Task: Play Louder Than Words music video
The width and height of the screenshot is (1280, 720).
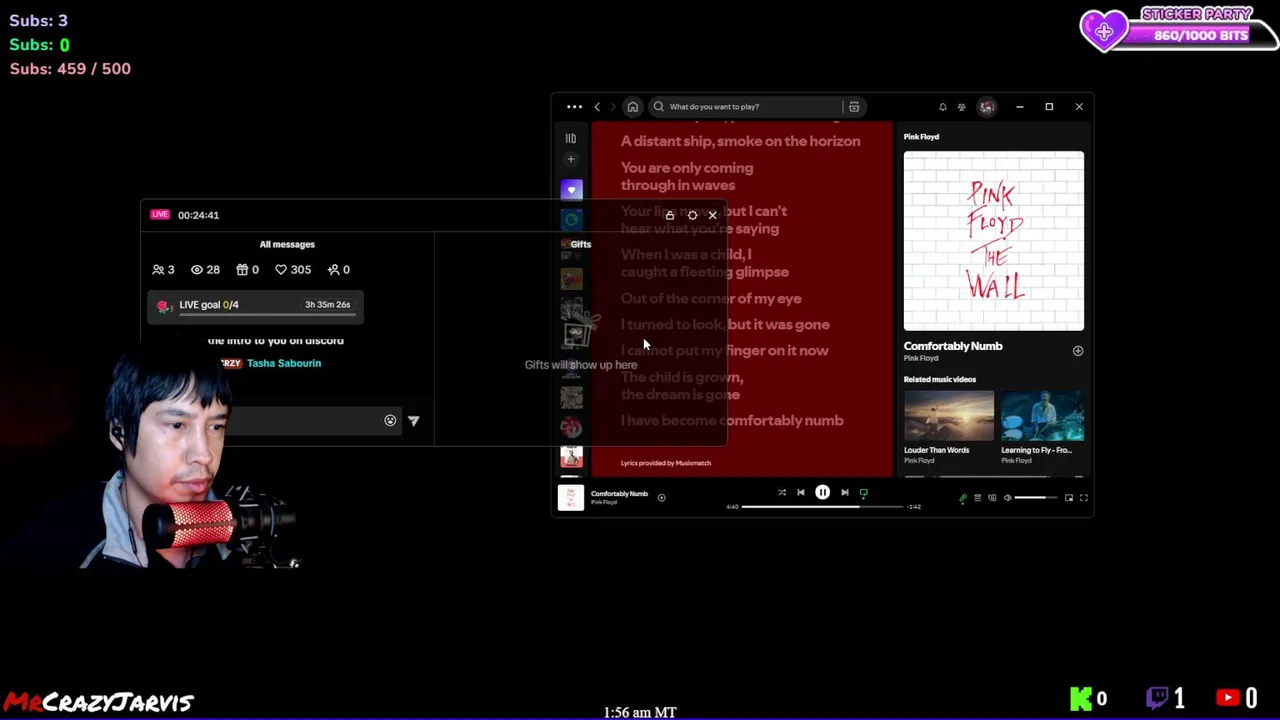Action: click(x=948, y=416)
